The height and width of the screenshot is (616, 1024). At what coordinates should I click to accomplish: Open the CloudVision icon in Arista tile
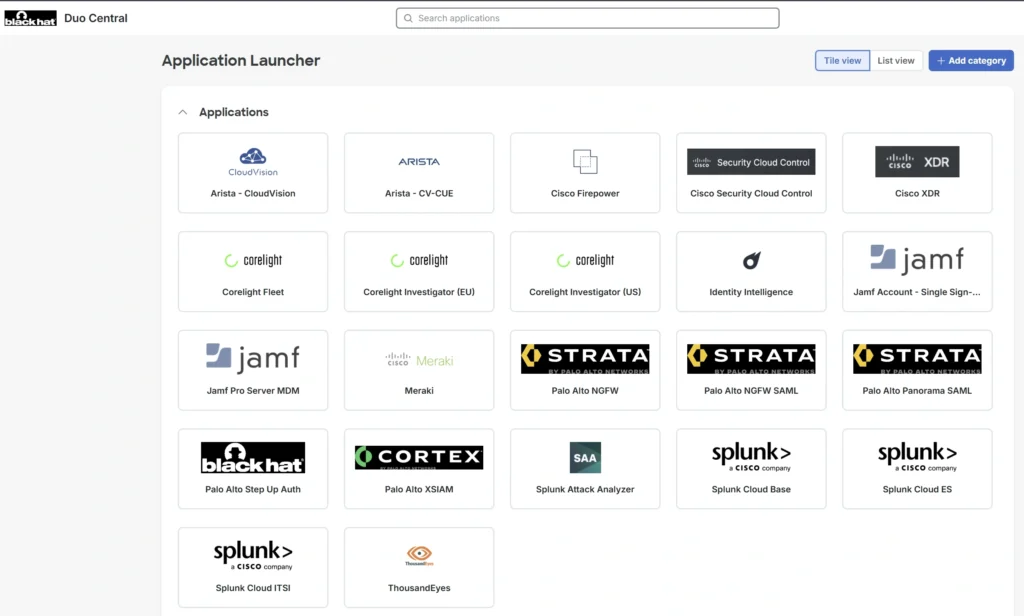pyautogui.click(x=253, y=162)
